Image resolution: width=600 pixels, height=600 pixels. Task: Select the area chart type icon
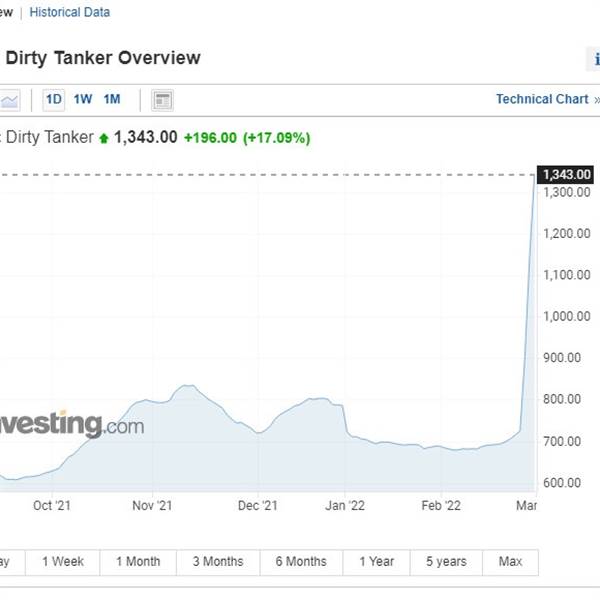pos(10,101)
